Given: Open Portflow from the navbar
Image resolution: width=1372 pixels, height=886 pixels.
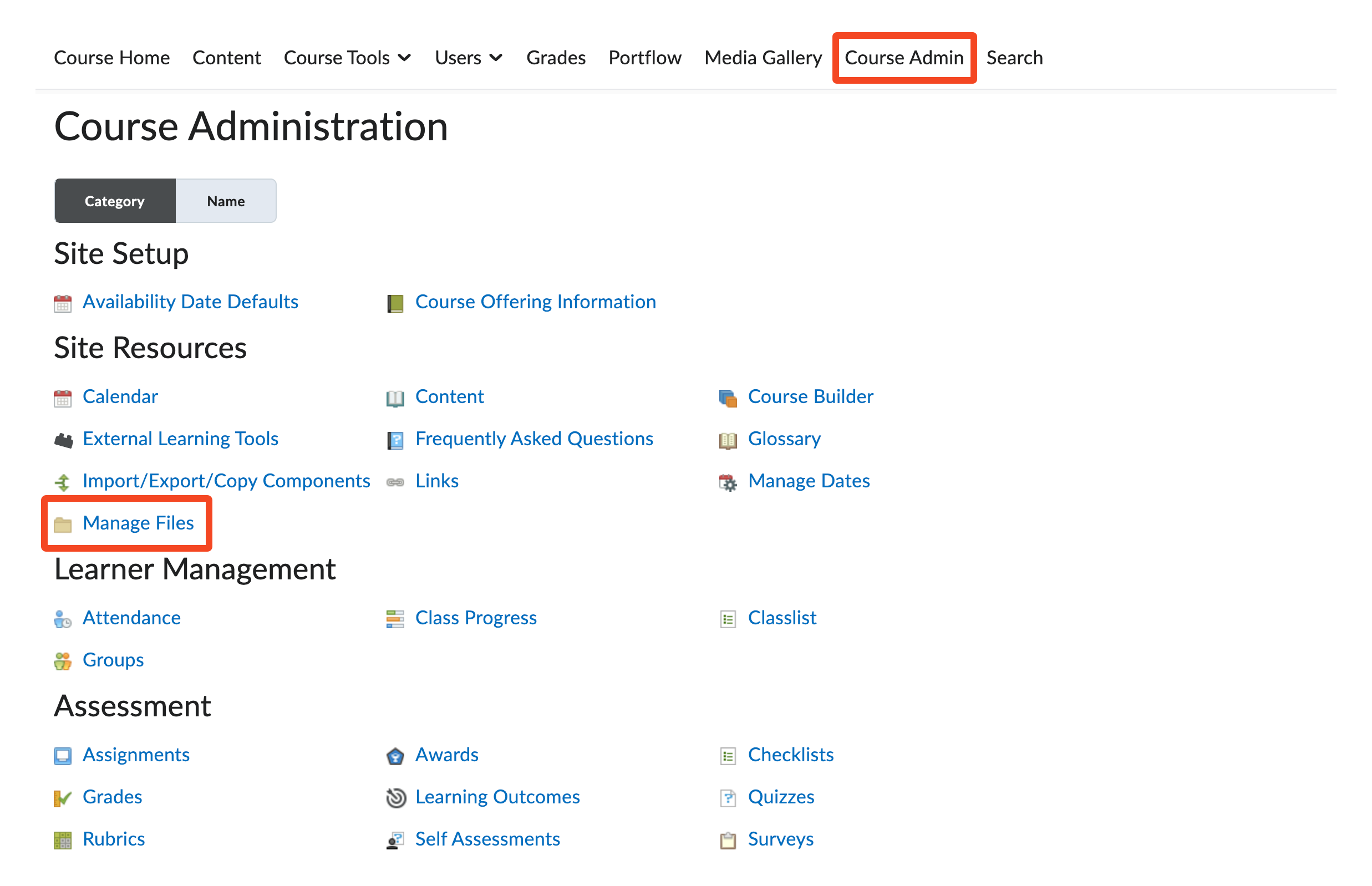Looking at the screenshot, I should pyautogui.click(x=644, y=58).
